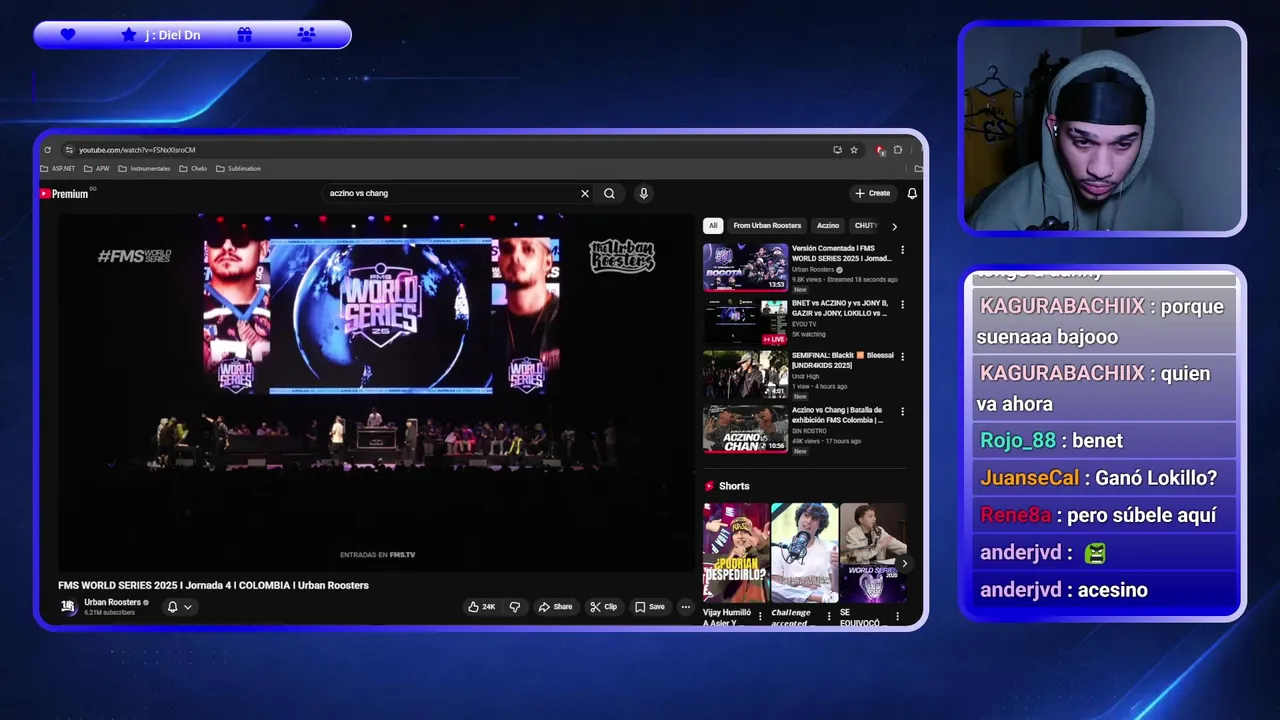Open 'SEMIFINAL: Blackit' video thumbnail
The width and height of the screenshot is (1280, 720).
745,375
